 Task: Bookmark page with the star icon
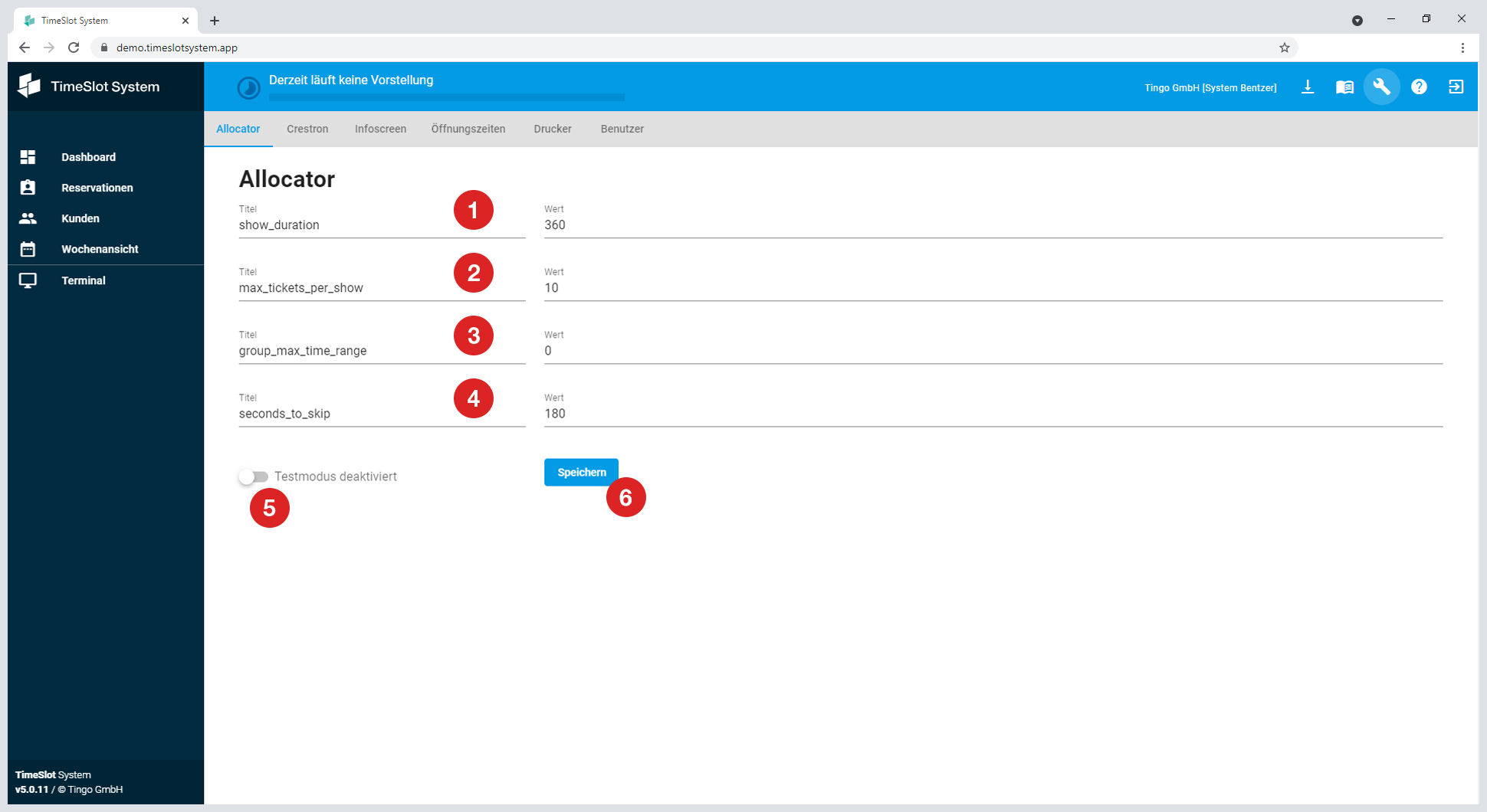pos(1285,47)
